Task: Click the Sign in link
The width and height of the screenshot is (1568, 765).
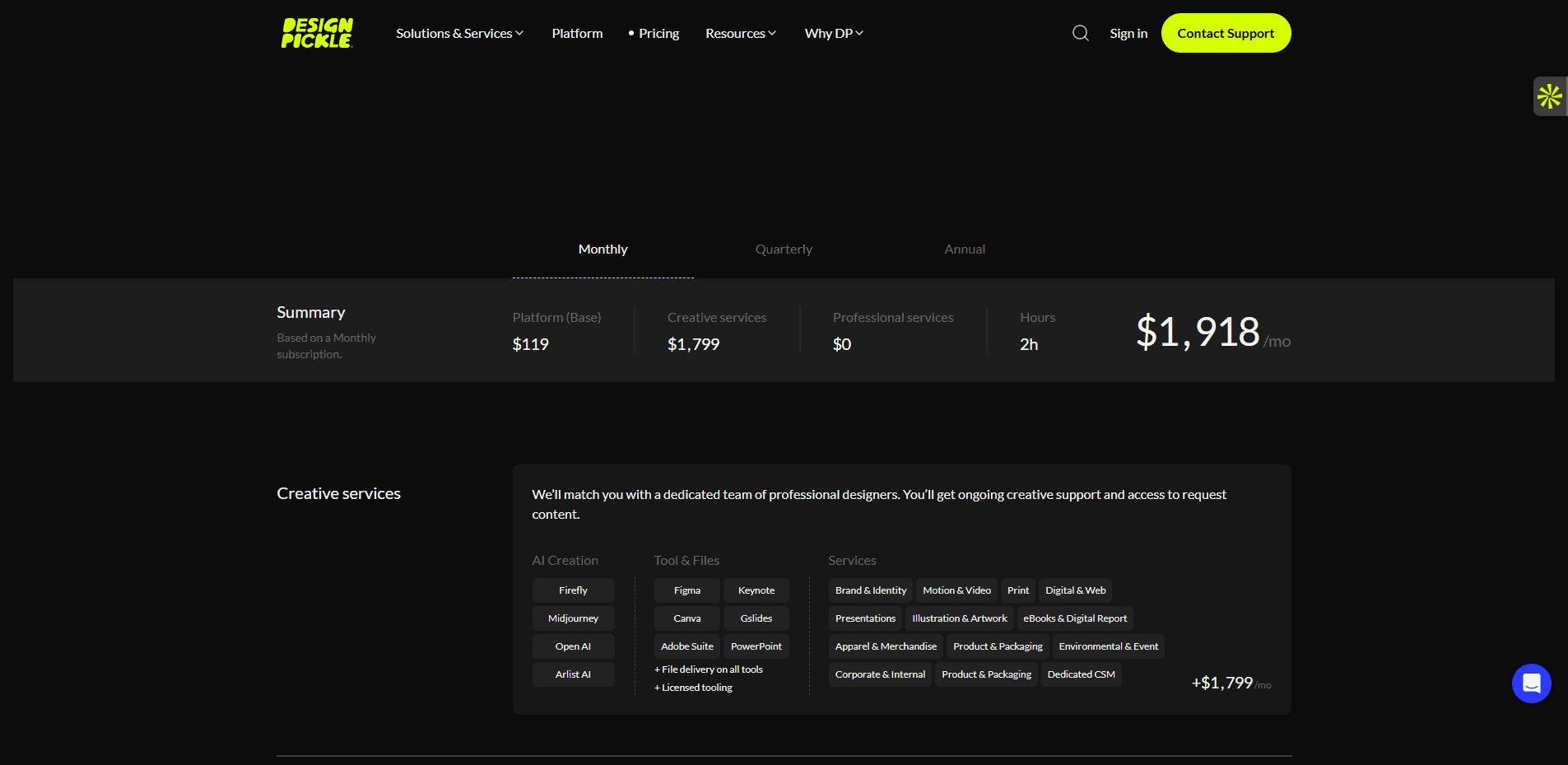Action: click(x=1128, y=33)
